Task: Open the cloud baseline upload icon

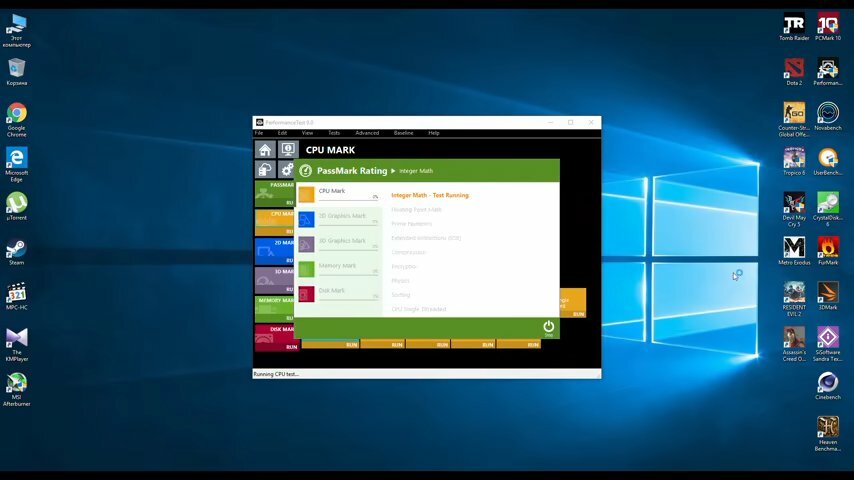Action: [265, 170]
